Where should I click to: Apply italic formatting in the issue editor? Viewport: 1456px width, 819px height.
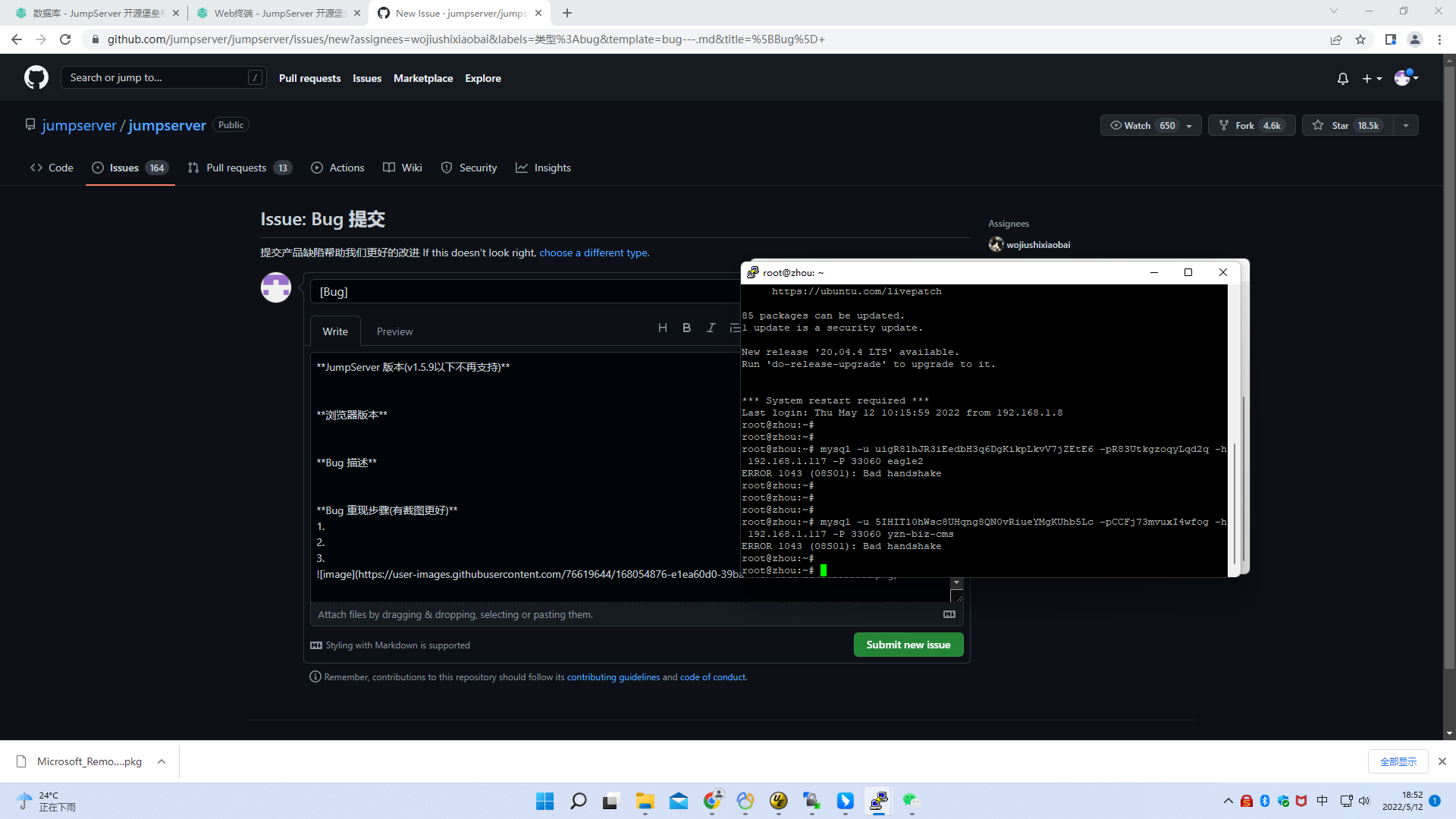click(711, 328)
